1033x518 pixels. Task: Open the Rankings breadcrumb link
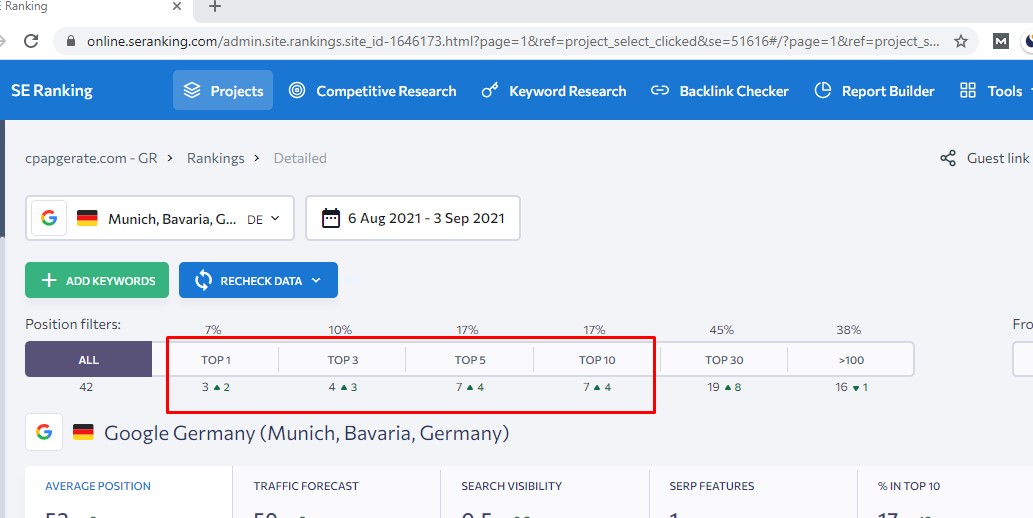pos(215,158)
